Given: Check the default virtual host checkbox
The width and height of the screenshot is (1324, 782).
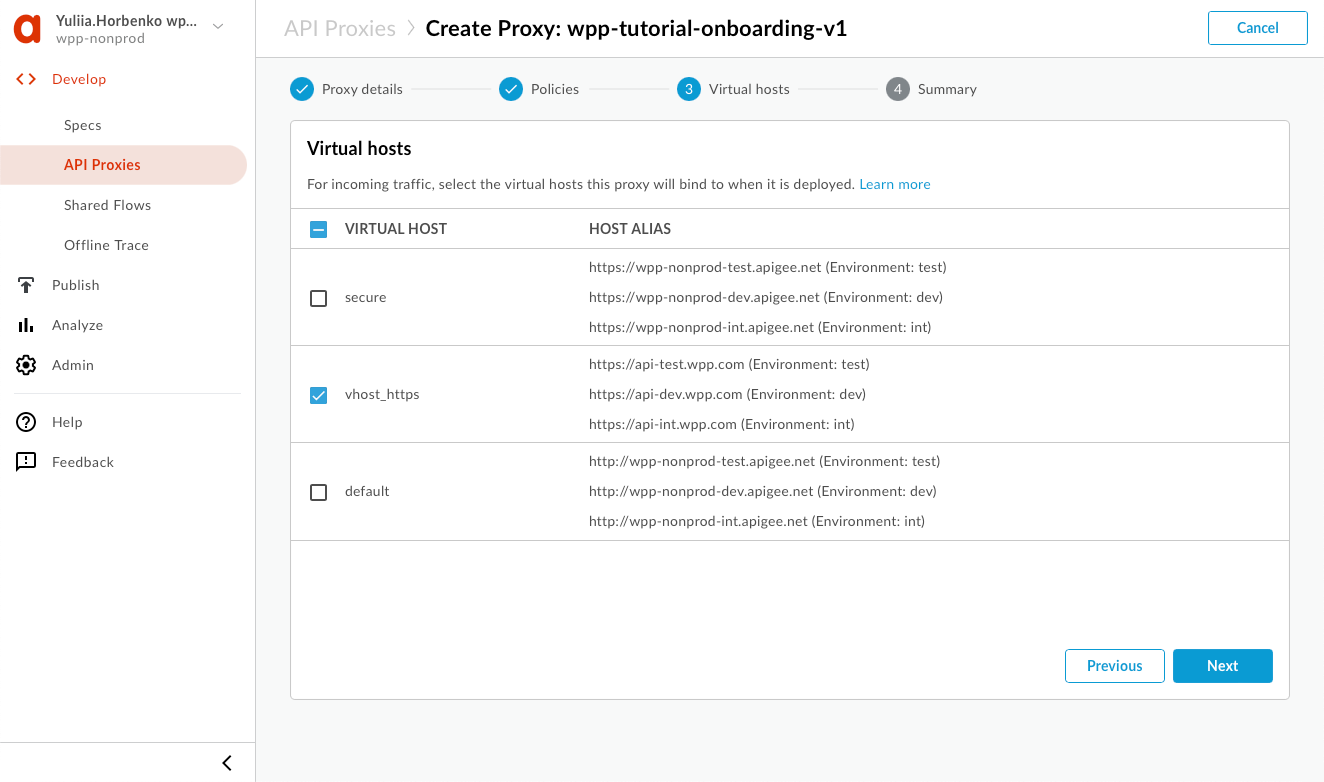Looking at the screenshot, I should pos(318,492).
